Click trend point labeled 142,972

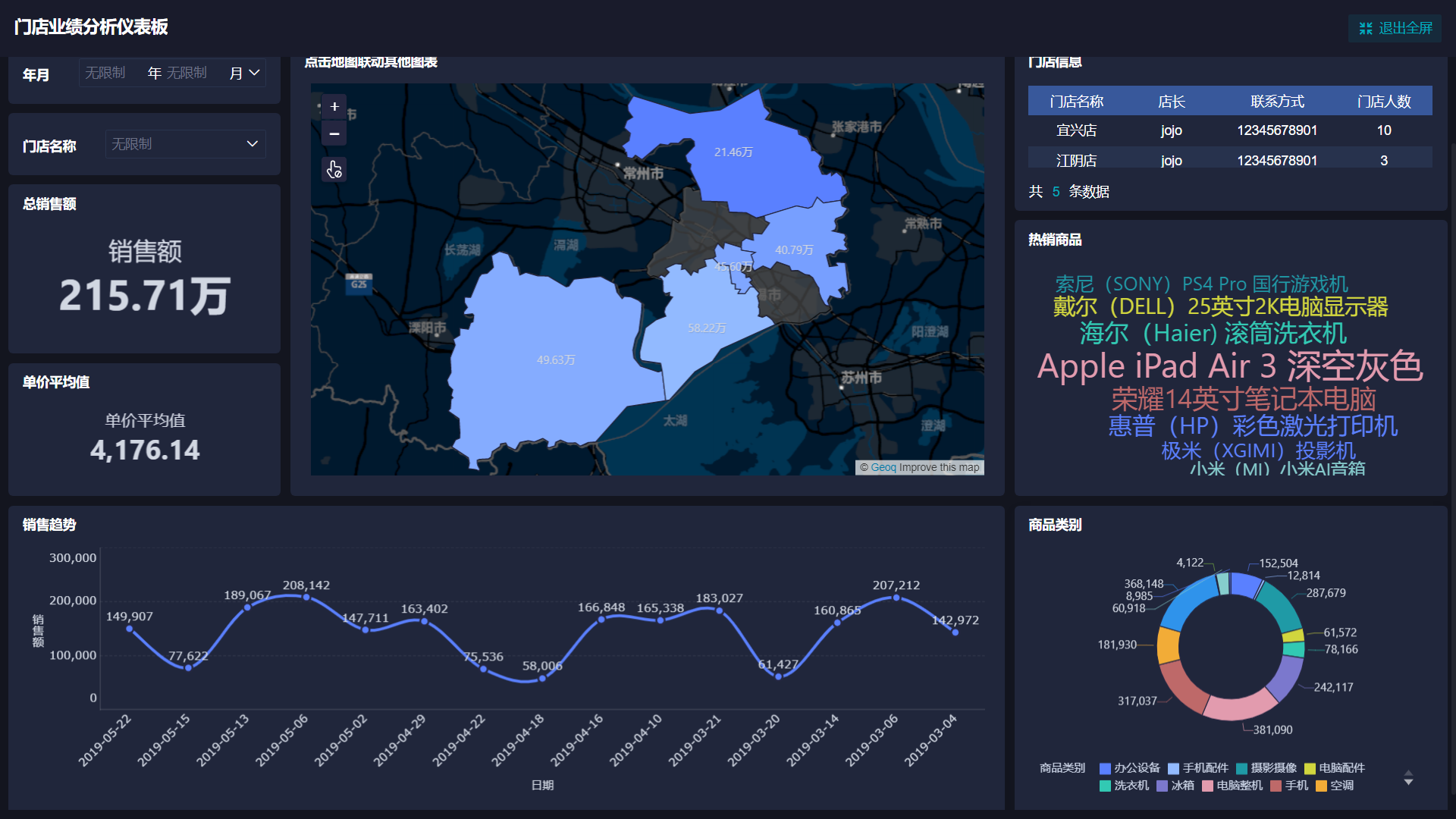pos(955,632)
